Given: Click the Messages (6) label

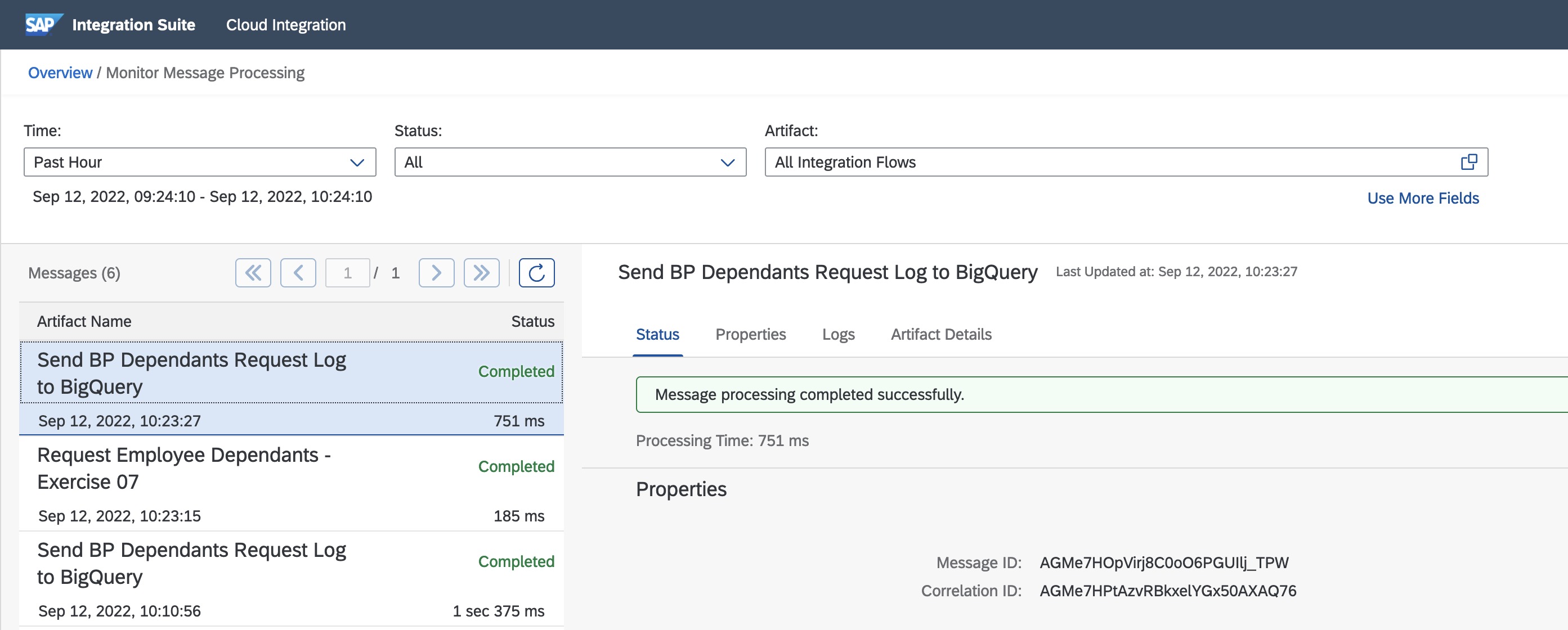Looking at the screenshot, I should (74, 273).
